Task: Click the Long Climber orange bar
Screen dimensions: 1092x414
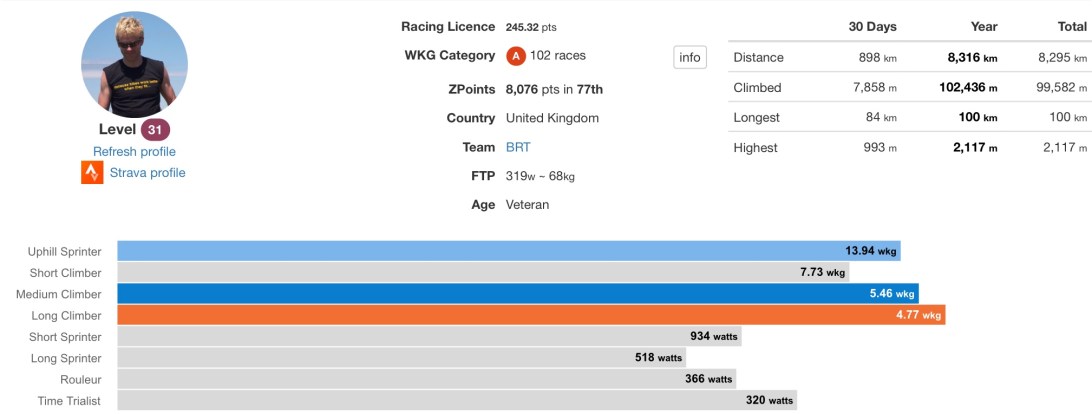Action: coord(530,315)
